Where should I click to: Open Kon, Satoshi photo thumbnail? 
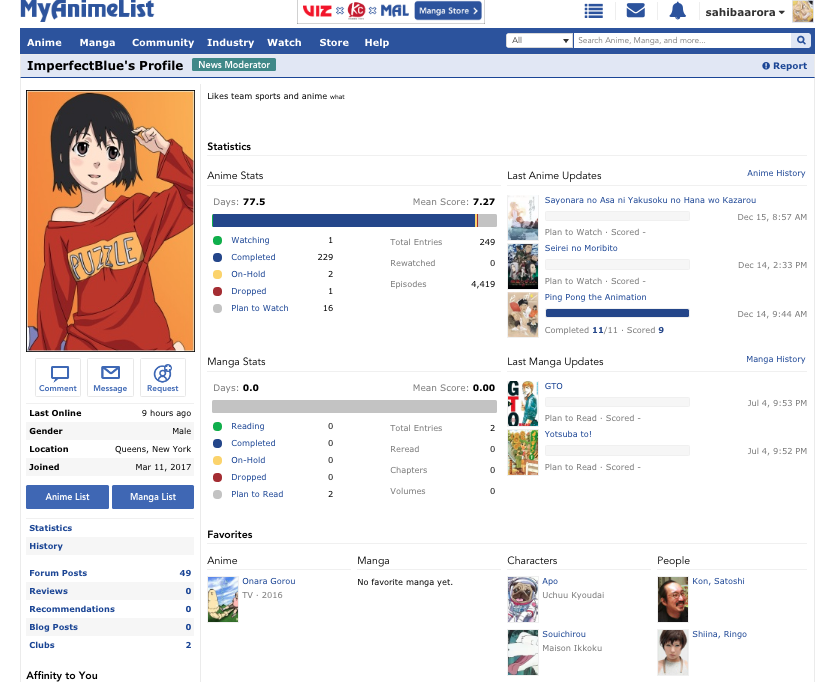coord(673,600)
